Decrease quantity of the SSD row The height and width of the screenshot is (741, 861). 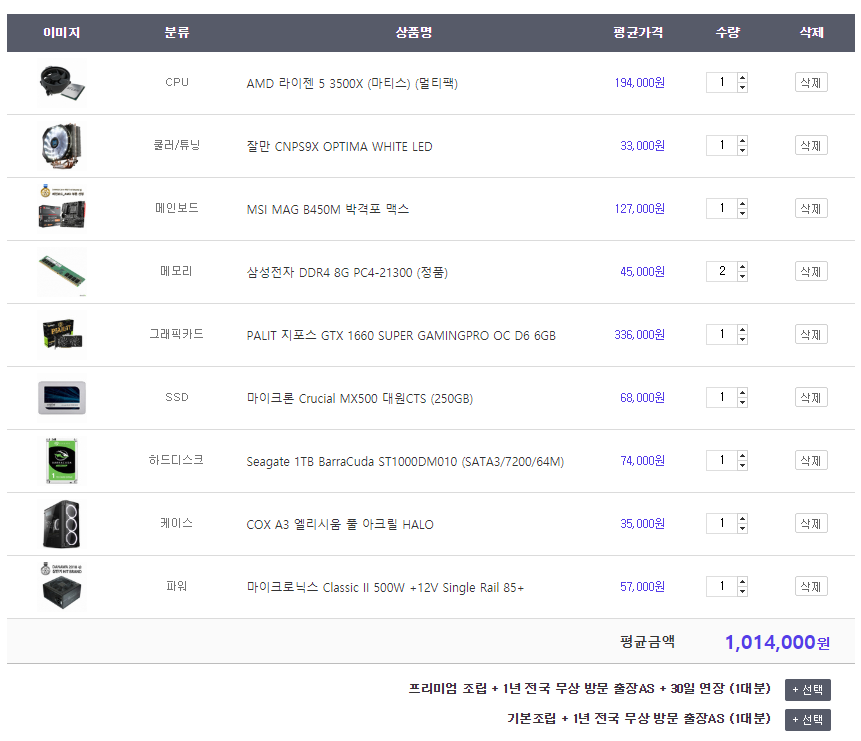(742, 402)
